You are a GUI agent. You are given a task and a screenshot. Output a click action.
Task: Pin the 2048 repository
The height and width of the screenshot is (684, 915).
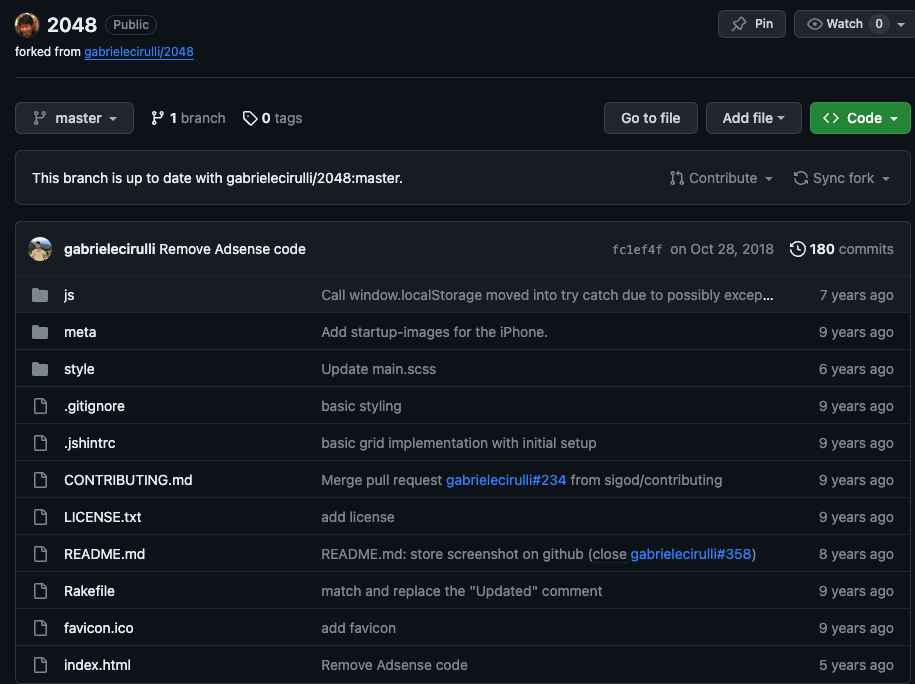[x=752, y=24]
